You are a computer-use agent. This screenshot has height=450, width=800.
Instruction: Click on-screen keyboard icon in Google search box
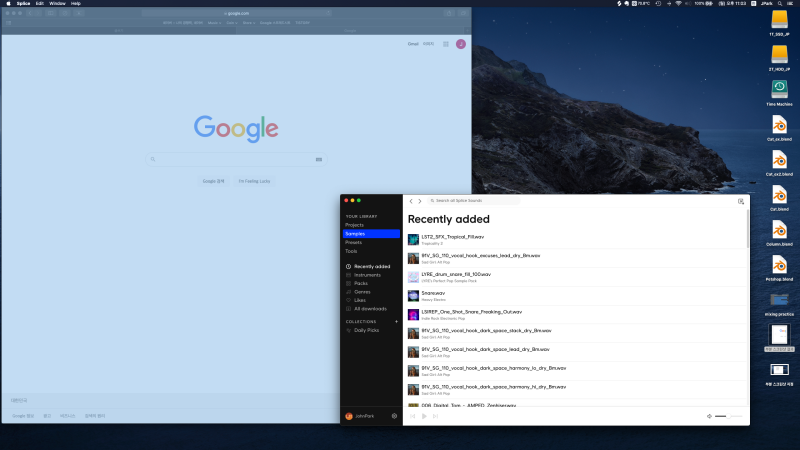(319, 159)
